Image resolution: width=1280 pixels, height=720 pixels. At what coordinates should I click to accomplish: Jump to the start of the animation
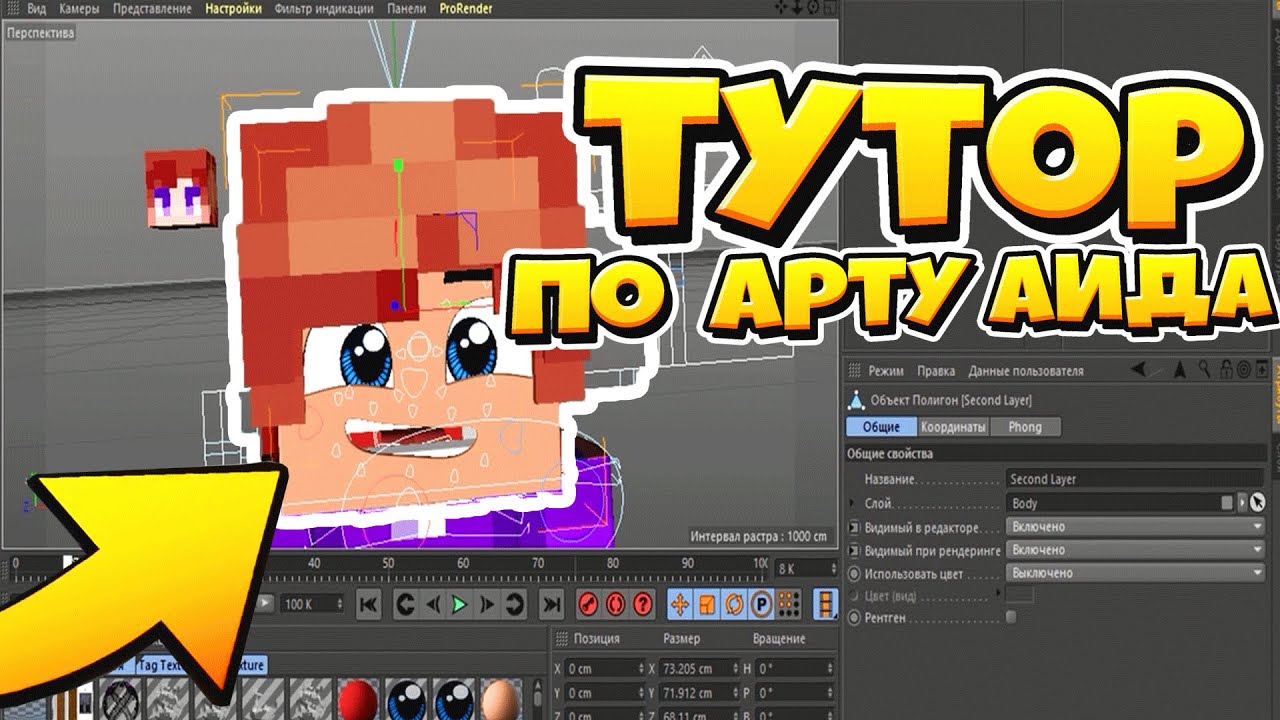(x=369, y=604)
